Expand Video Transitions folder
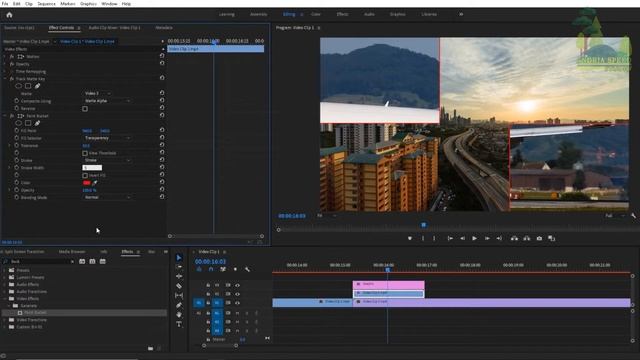640x360 pixels. coord(4,320)
